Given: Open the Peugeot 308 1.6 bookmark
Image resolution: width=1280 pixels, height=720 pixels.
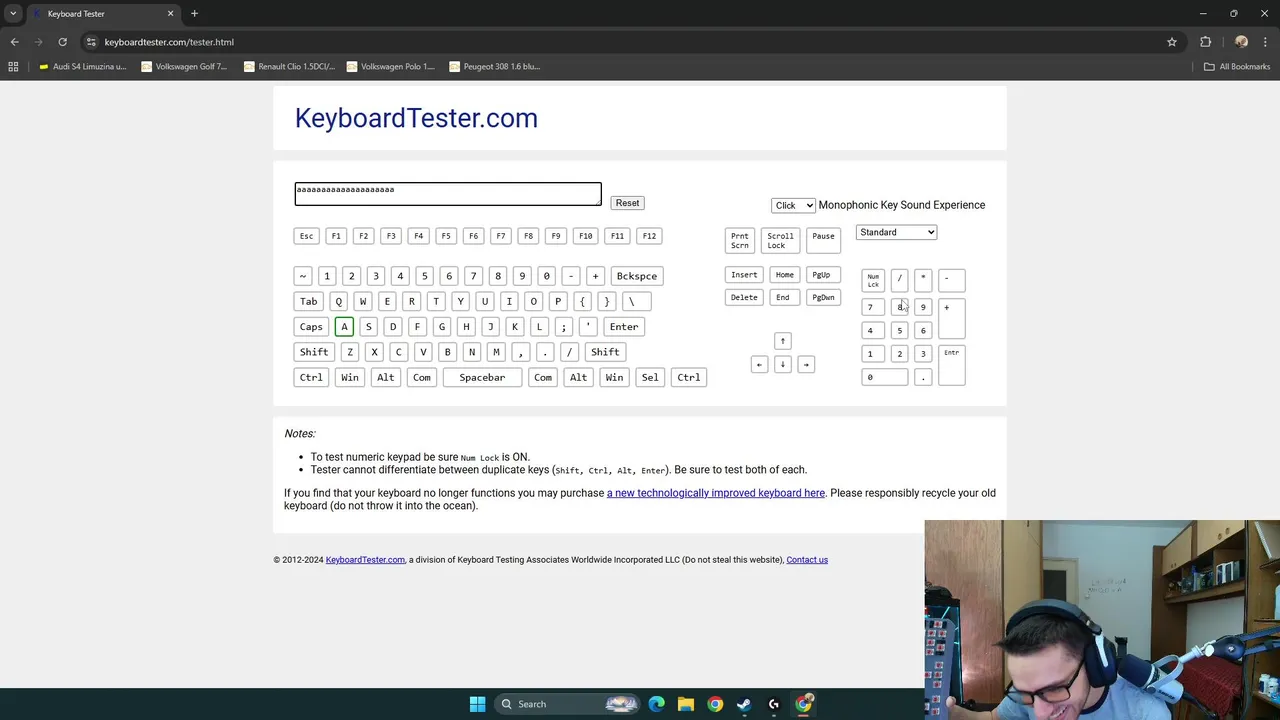Looking at the screenshot, I should [495, 66].
